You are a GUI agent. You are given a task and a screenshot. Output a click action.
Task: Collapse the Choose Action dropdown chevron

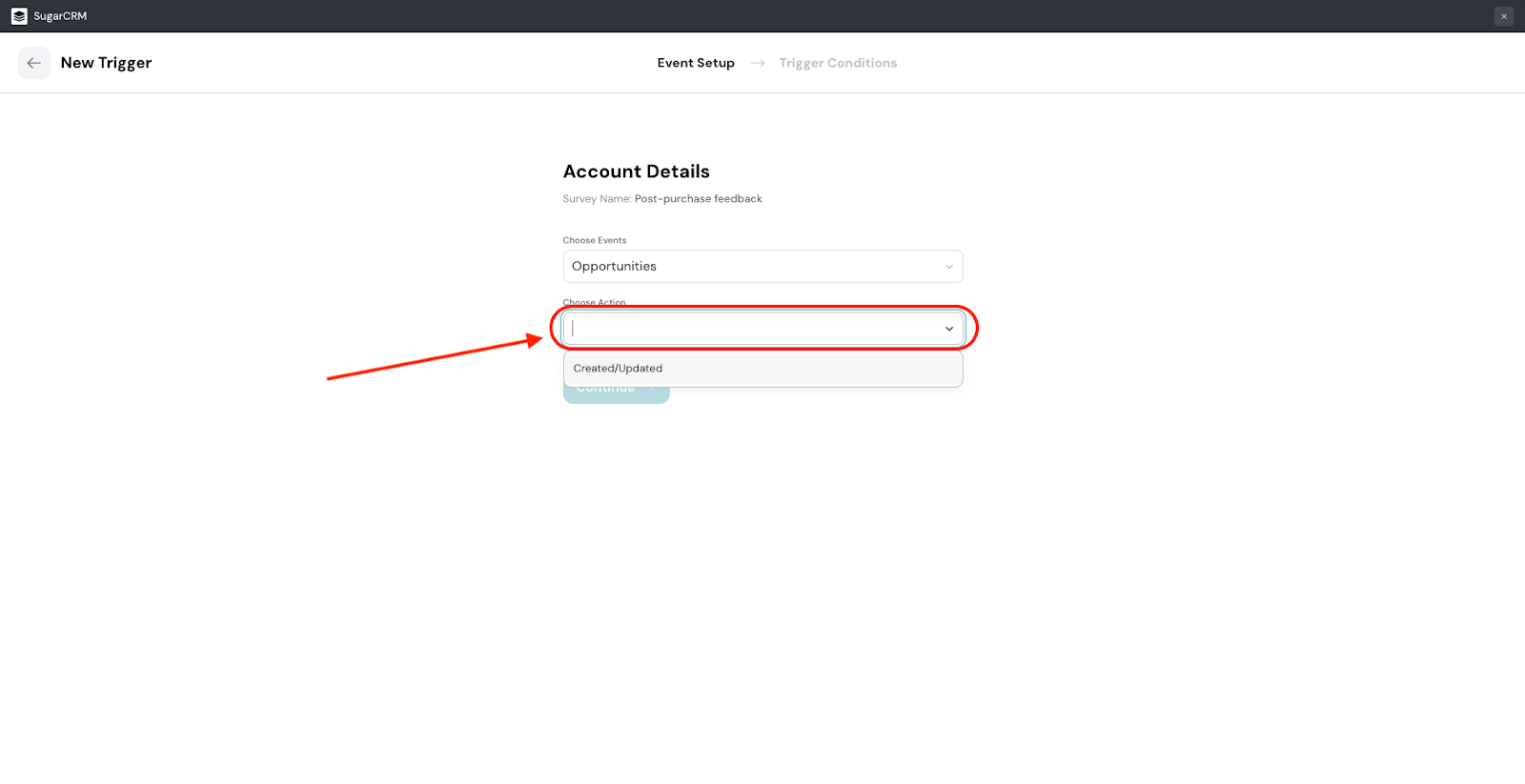tap(949, 329)
